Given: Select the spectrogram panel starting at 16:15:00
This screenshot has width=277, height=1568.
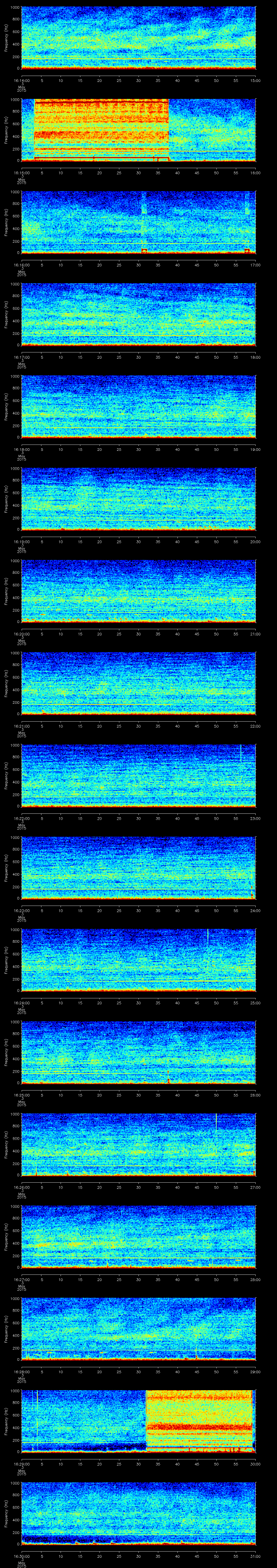Looking at the screenshot, I should coord(139,130).
